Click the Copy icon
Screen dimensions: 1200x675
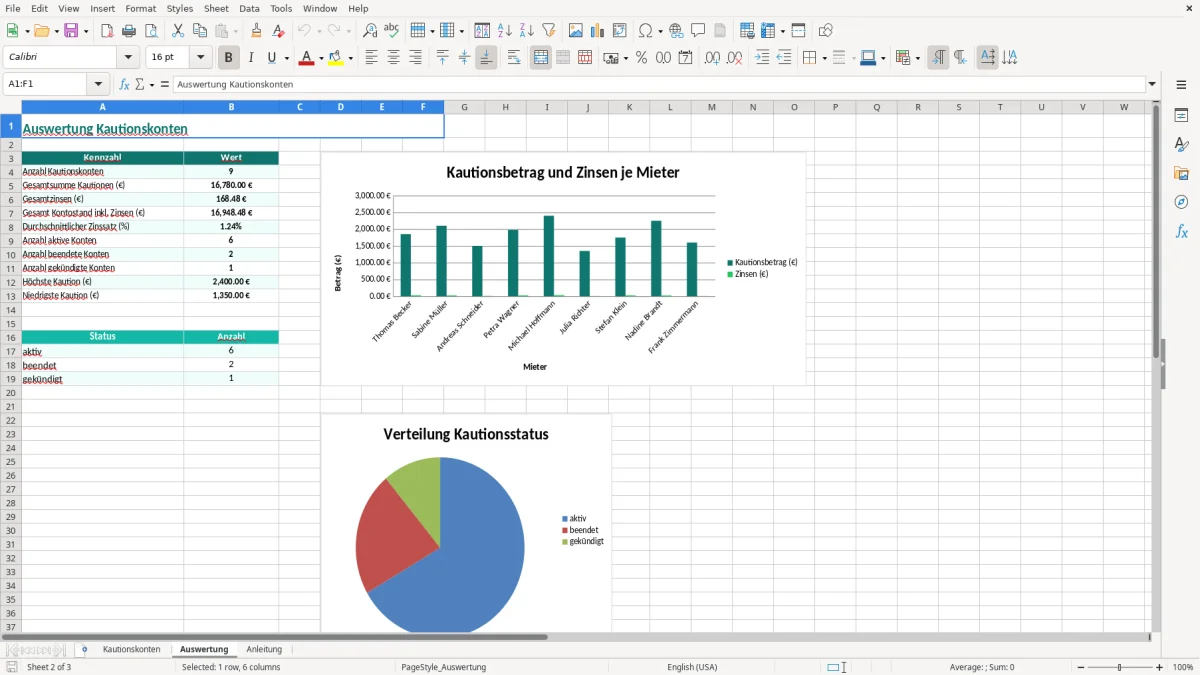[200, 31]
